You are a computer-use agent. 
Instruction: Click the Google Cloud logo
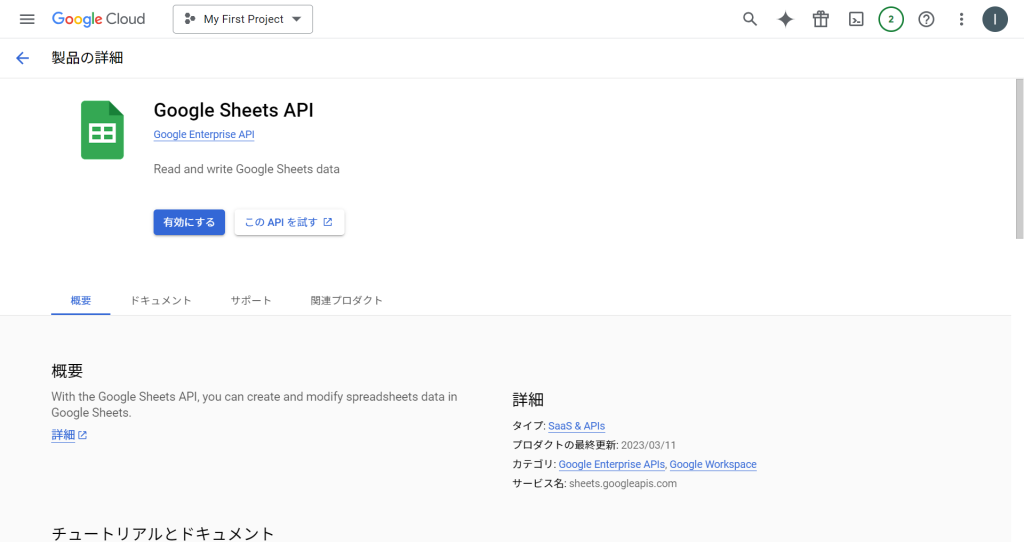99,19
